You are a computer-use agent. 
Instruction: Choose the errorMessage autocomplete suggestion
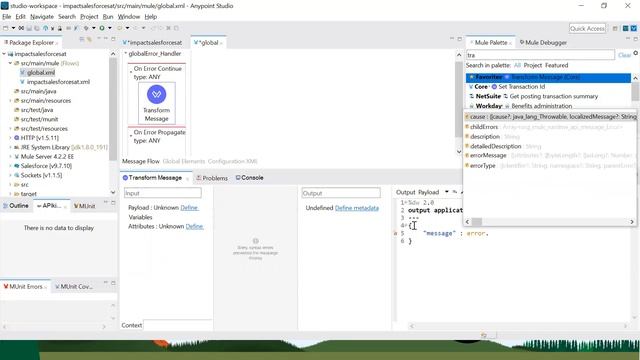click(549, 156)
